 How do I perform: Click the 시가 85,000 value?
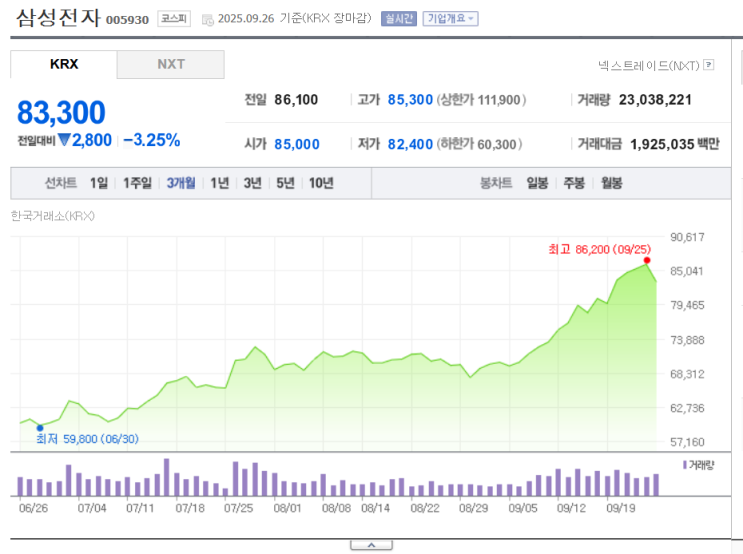297,144
